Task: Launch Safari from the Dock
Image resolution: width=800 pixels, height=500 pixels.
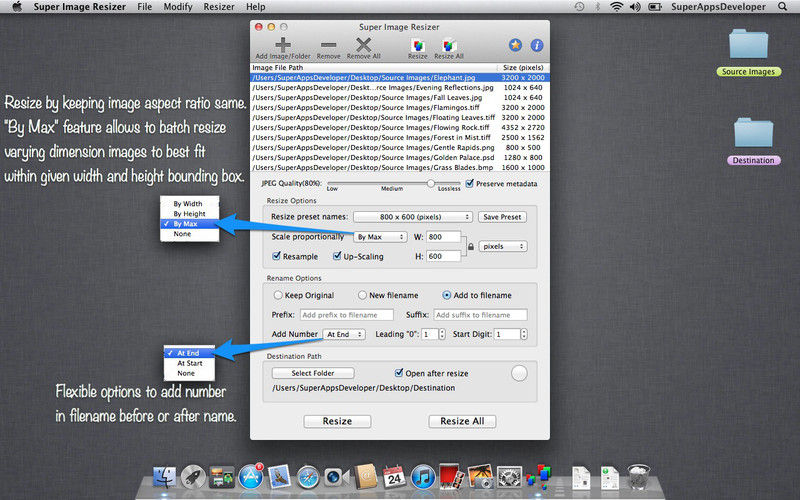Action: point(308,478)
